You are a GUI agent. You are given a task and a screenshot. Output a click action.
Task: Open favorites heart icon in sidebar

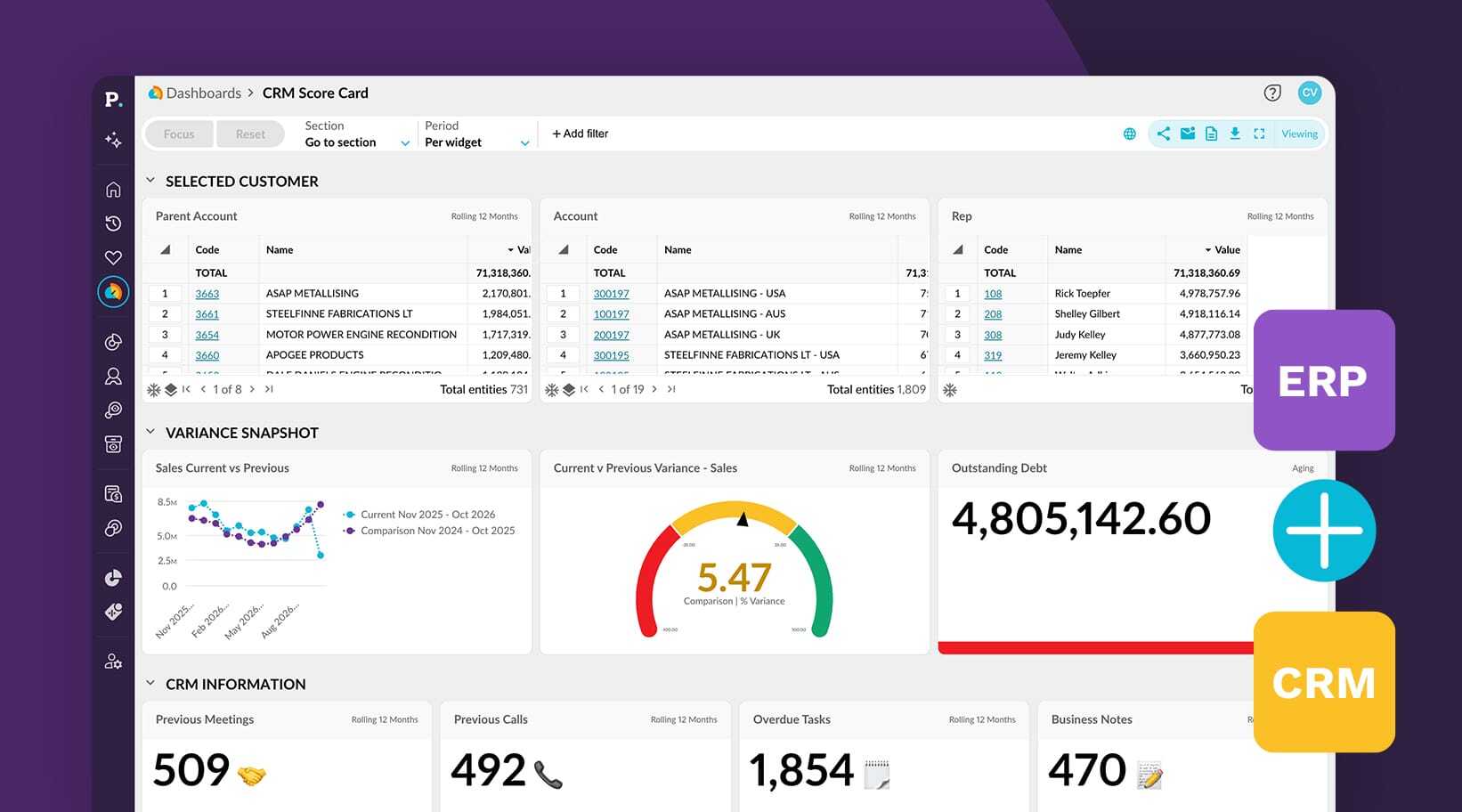point(113,257)
